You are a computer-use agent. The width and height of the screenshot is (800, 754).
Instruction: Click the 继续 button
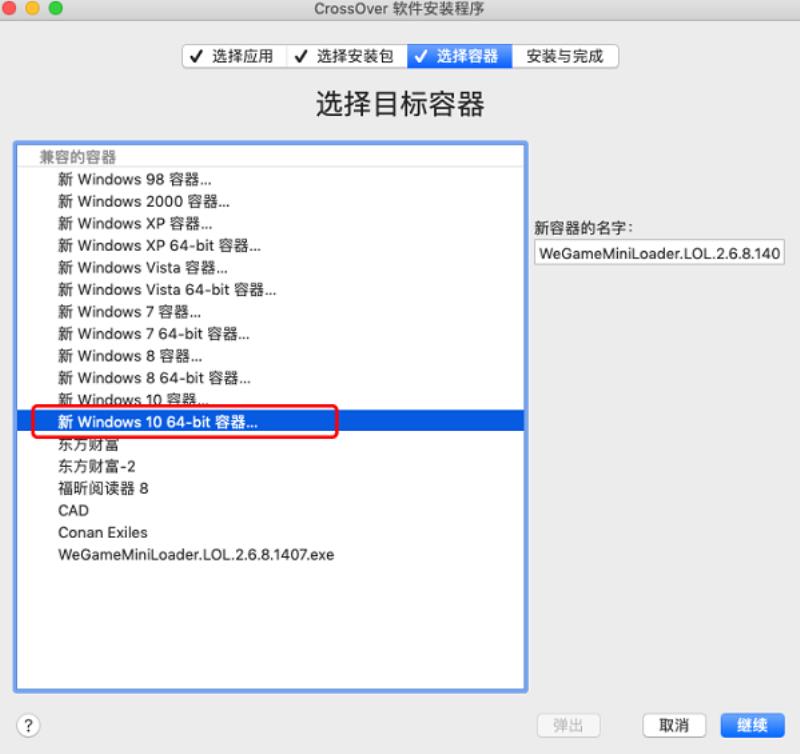point(752,725)
